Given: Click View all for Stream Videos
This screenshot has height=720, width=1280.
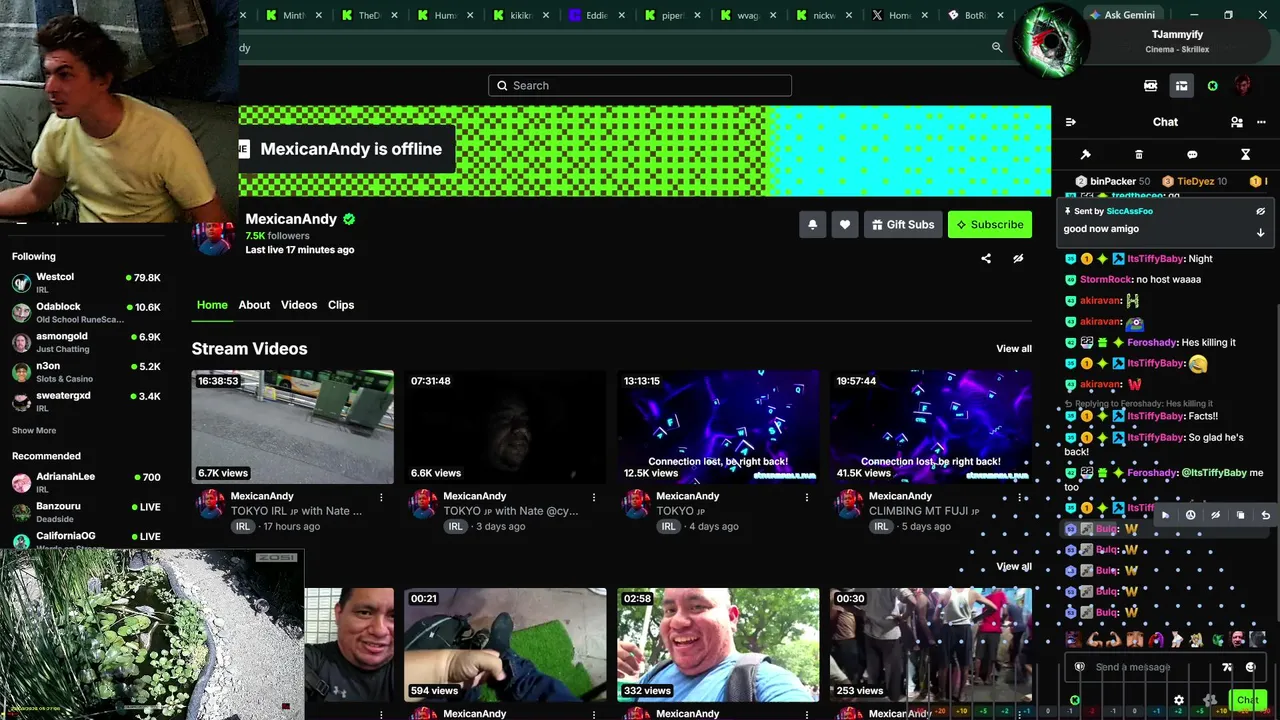Looking at the screenshot, I should tap(1014, 349).
